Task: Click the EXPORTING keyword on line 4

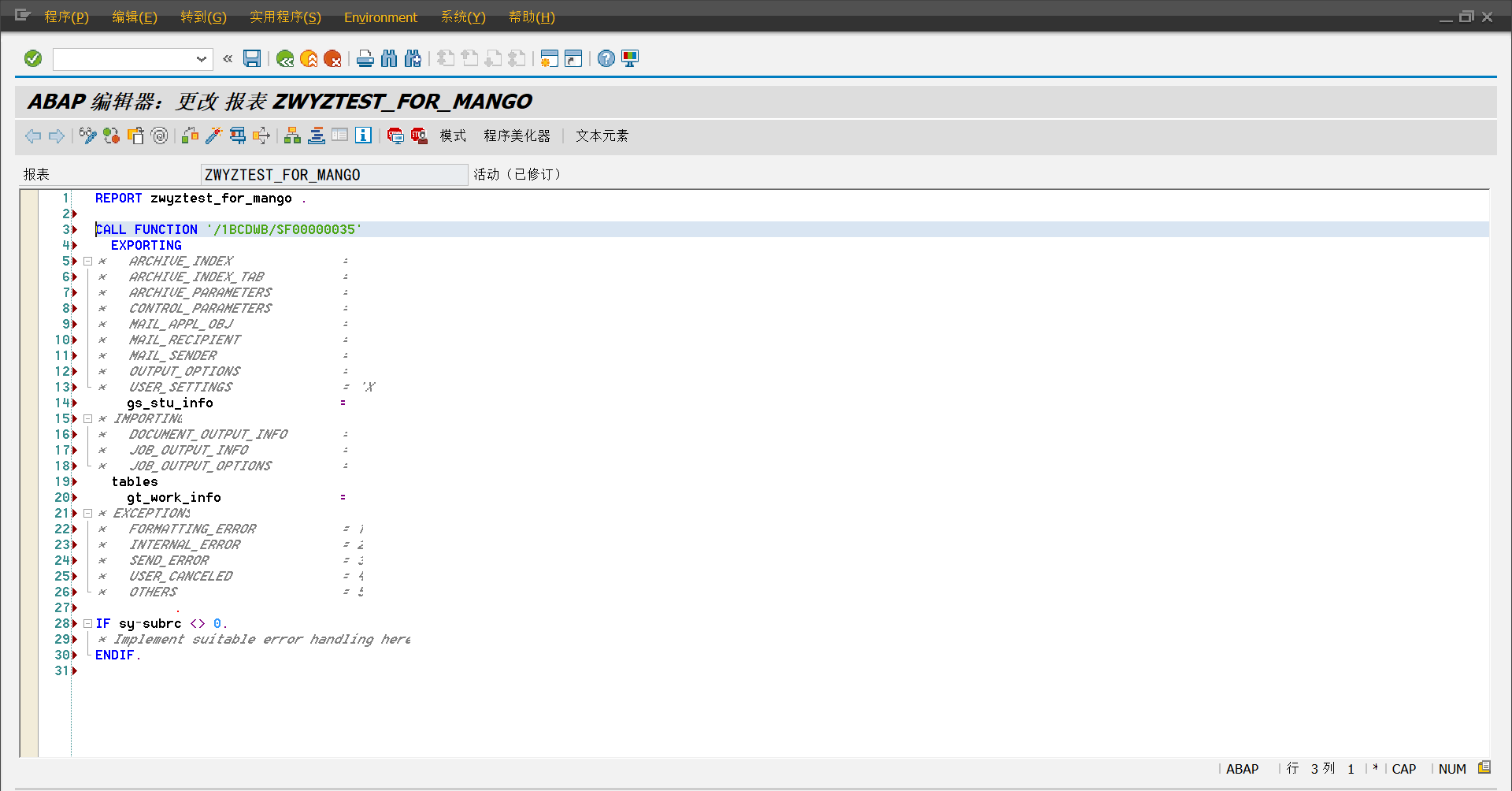Action: pyautogui.click(x=146, y=245)
